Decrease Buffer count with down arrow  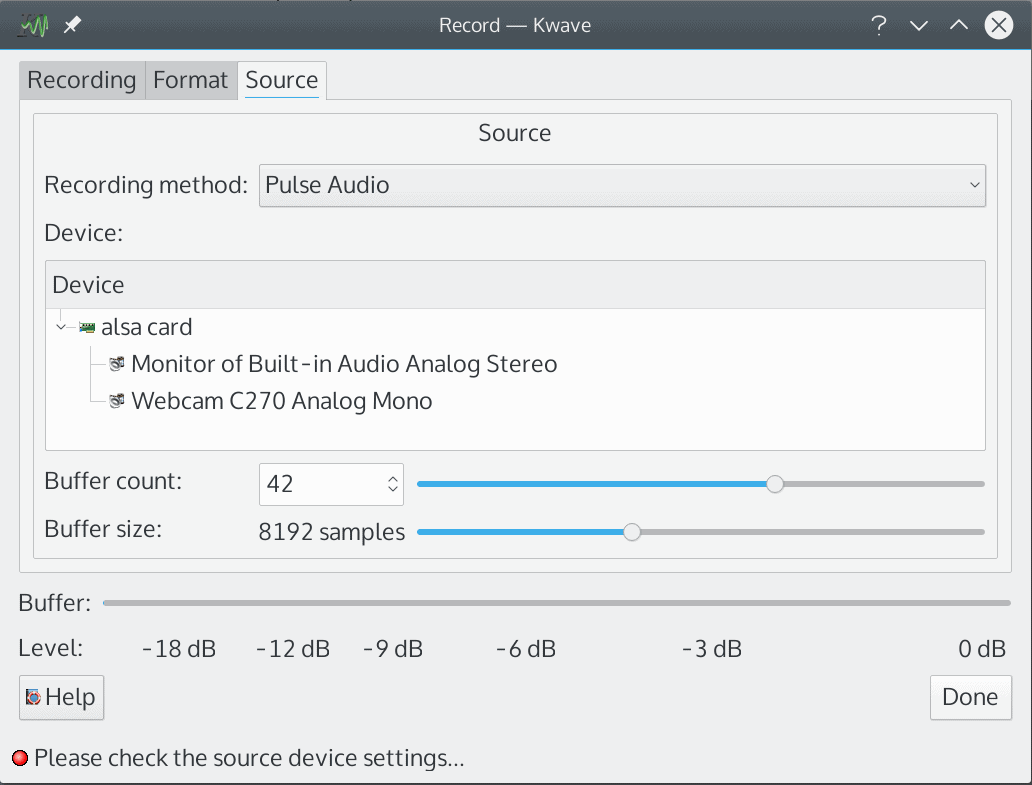393,489
